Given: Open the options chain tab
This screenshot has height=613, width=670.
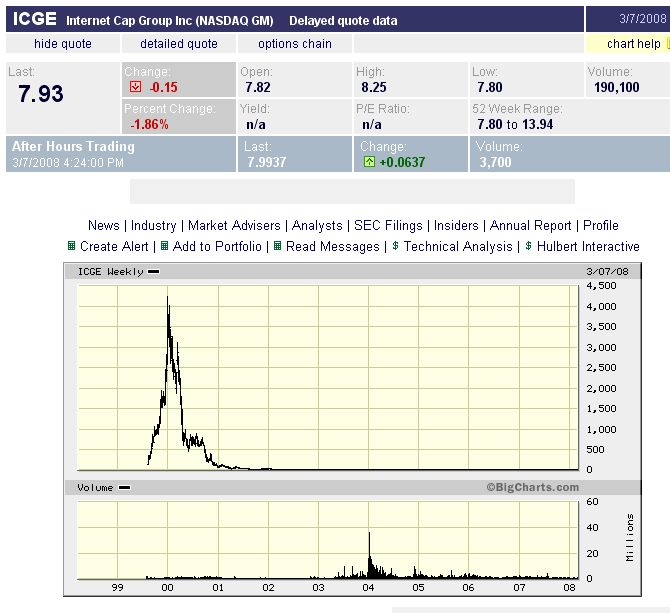Looking at the screenshot, I should pyautogui.click(x=295, y=44).
